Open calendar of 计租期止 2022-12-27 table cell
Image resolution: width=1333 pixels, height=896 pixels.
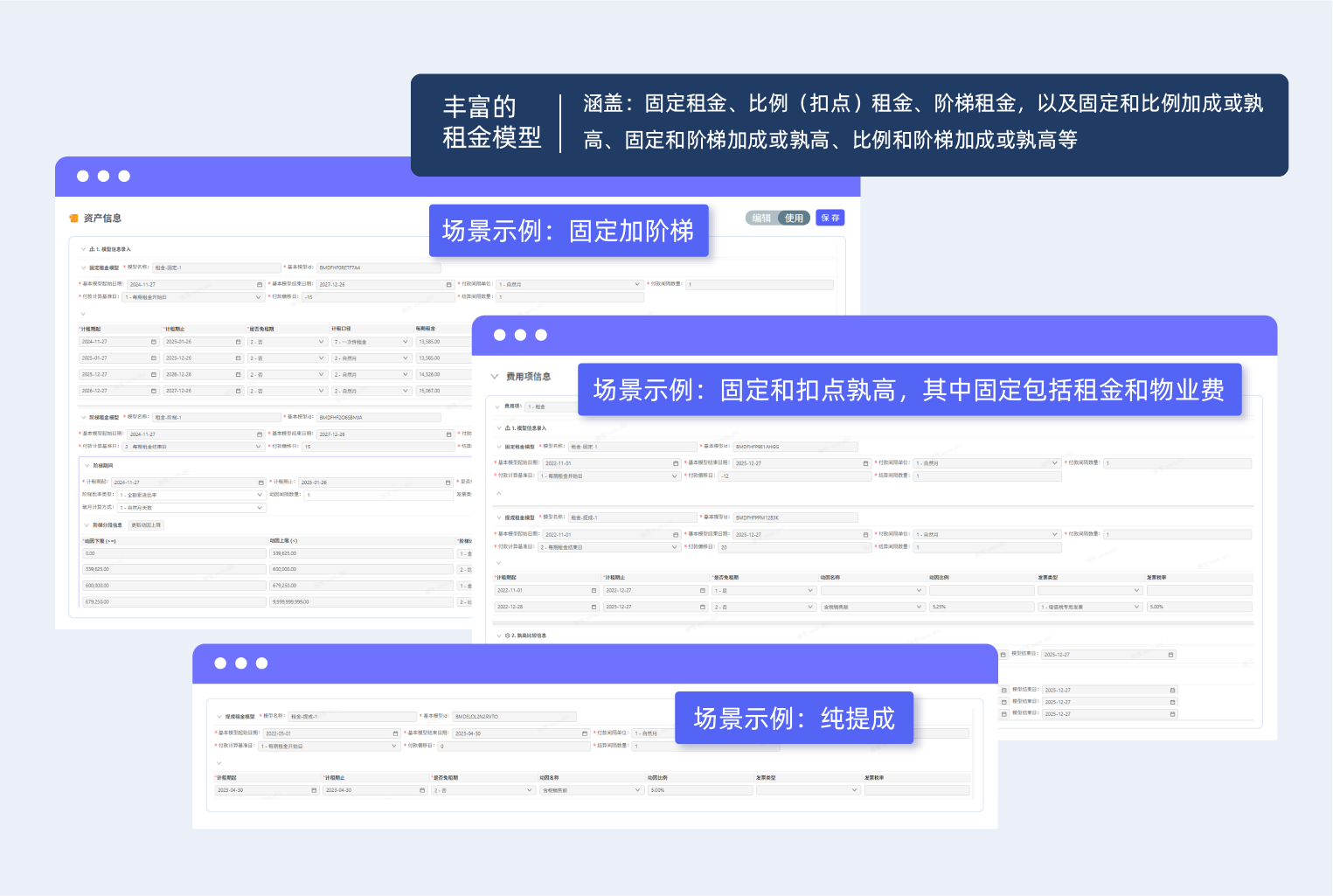[703, 591]
